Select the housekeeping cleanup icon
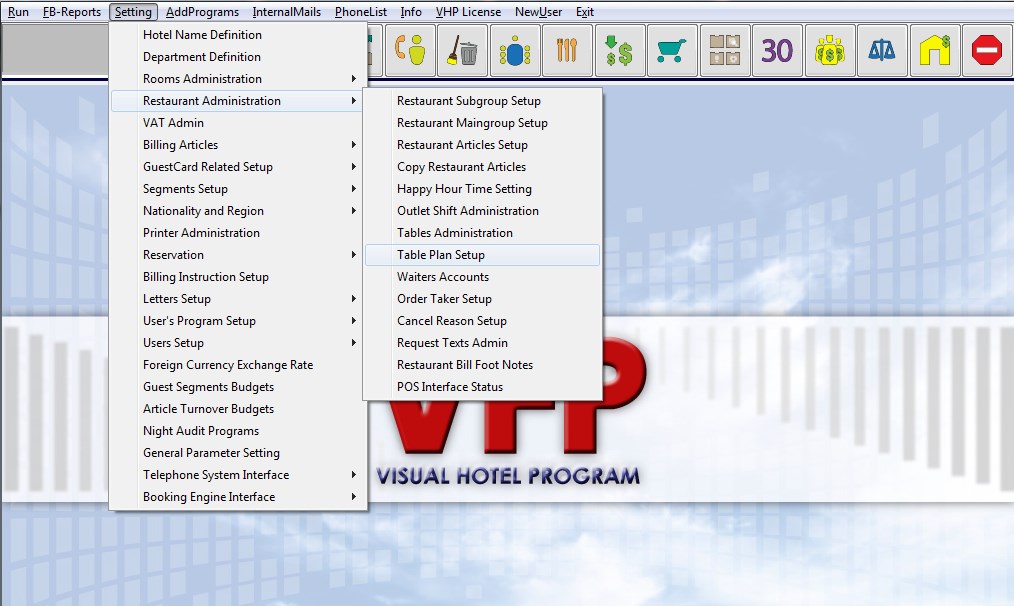1014x606 pixels. tap(461, 48)
